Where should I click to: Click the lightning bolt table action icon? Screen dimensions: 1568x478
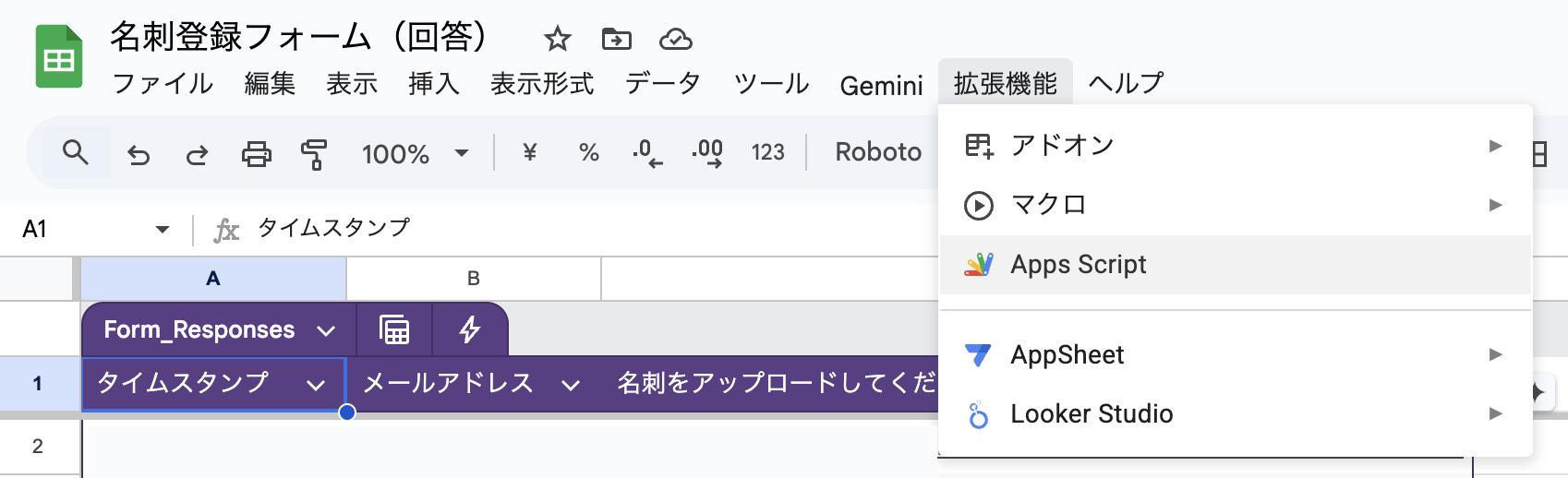pyautogui.click(x=469, y=329)
